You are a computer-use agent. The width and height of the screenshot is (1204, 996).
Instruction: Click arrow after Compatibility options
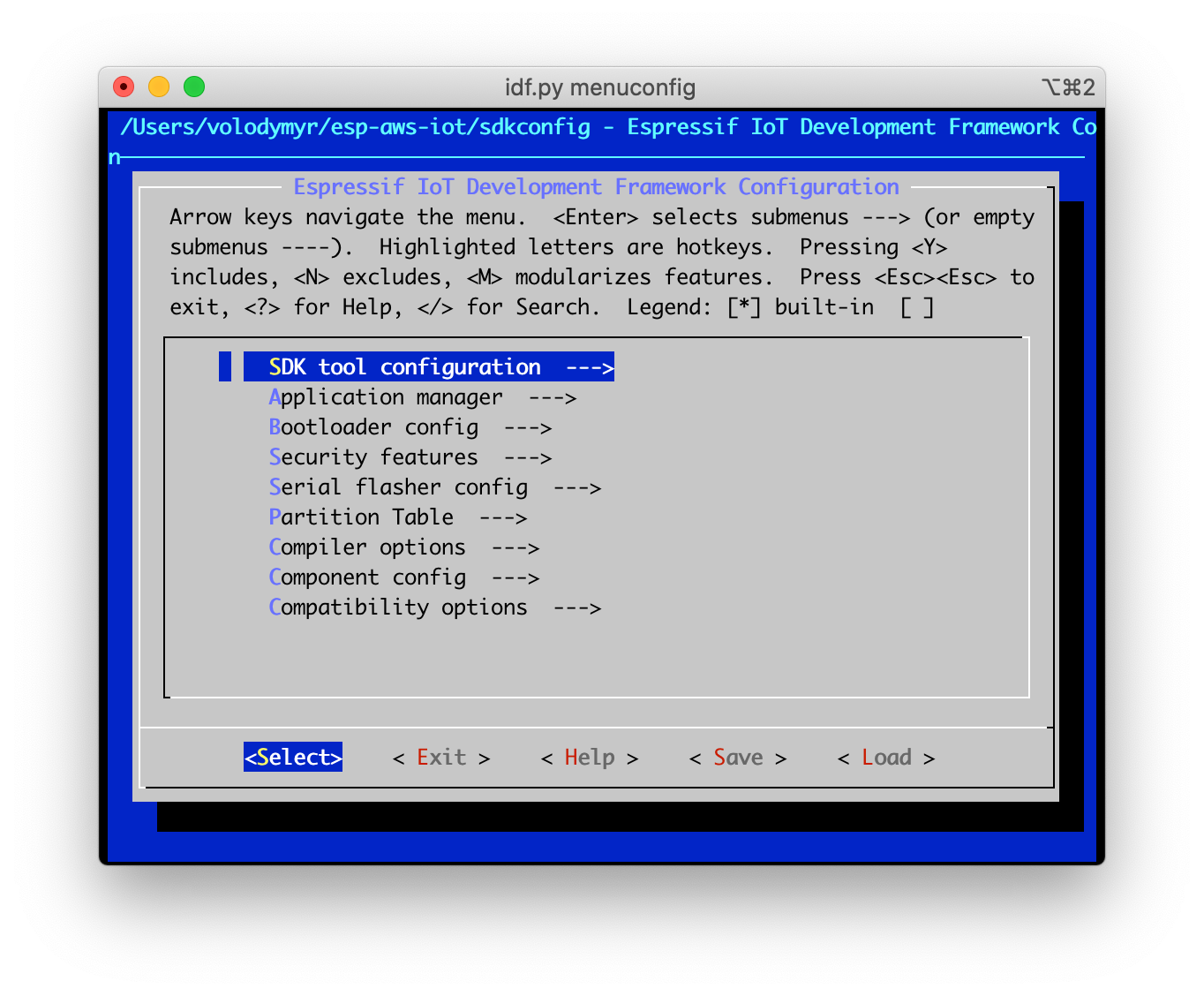click(x=577, y=607)
